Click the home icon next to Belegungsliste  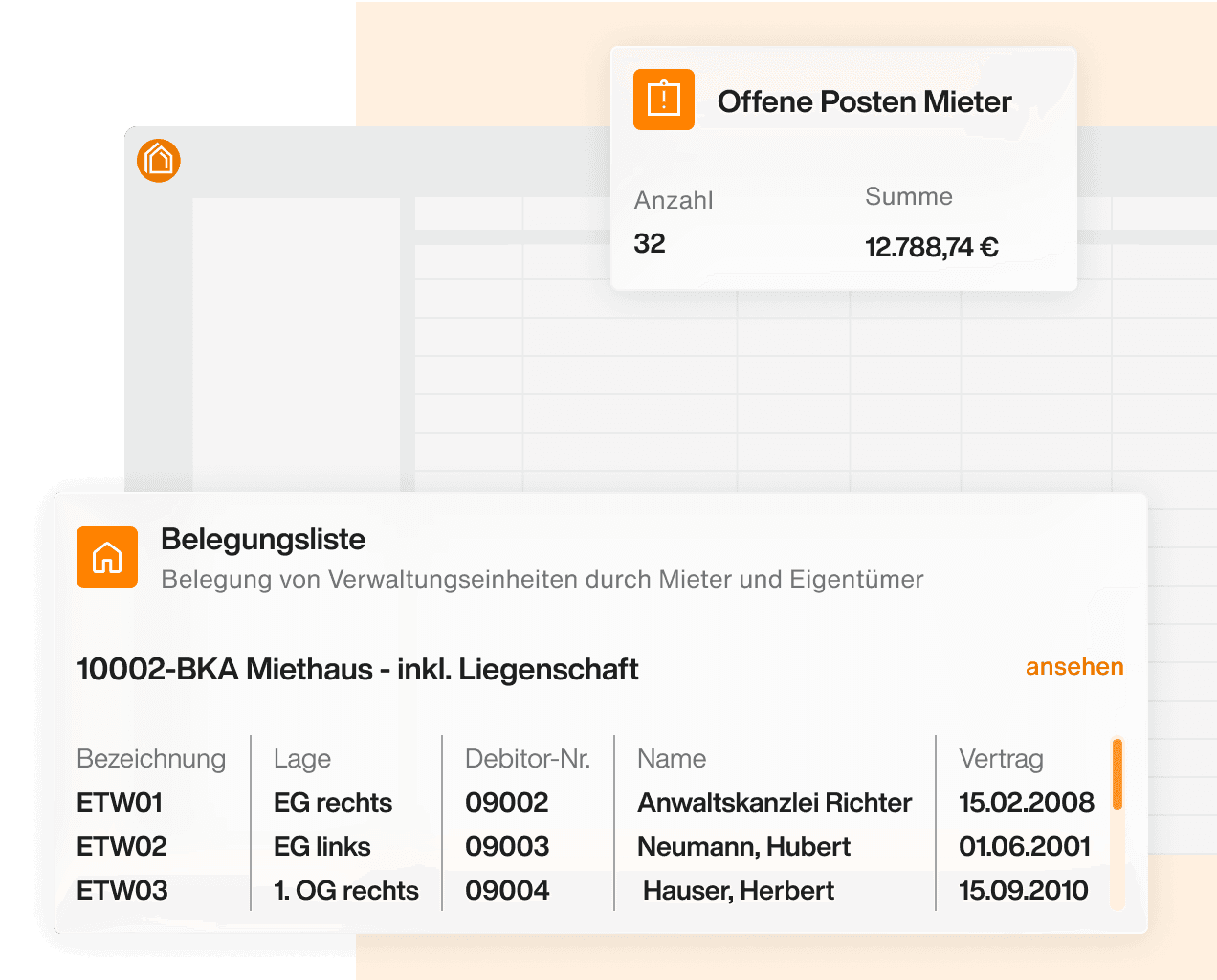pyautogui.click(x=107, y=557)
